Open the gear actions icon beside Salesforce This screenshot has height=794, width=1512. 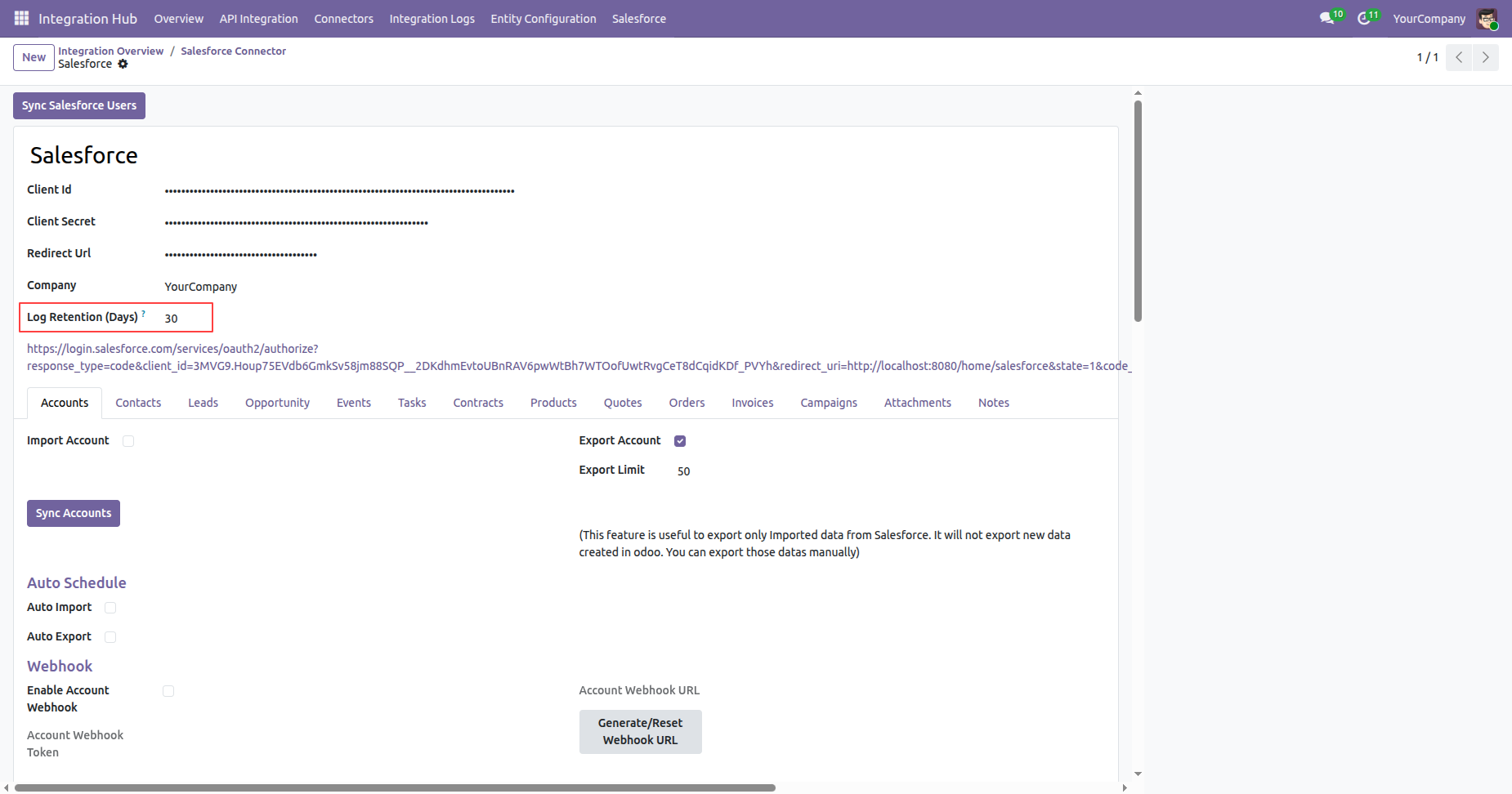123,64
